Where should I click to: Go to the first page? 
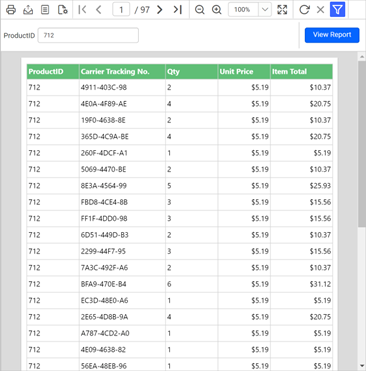point(82,10)
